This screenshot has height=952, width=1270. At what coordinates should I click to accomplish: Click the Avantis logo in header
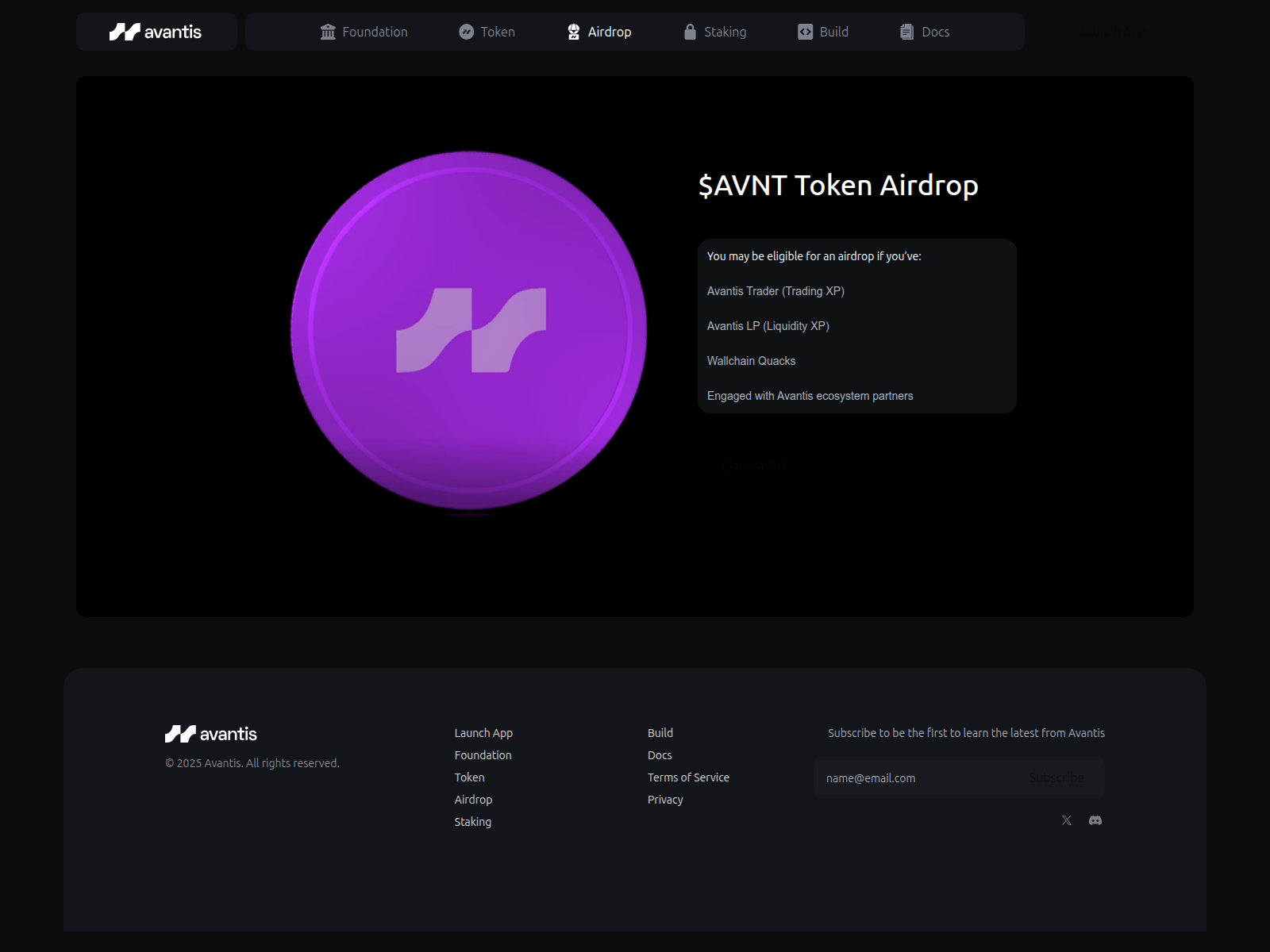click(156, 32)
